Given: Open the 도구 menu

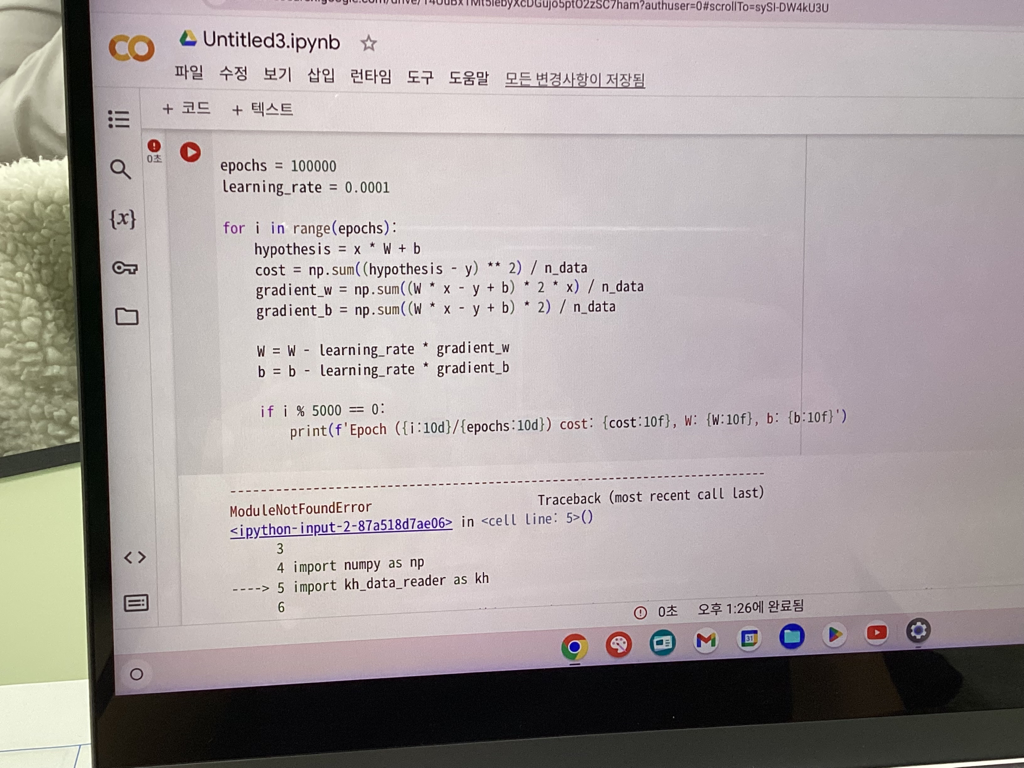Looking at the screenshot, I should 420,77.
